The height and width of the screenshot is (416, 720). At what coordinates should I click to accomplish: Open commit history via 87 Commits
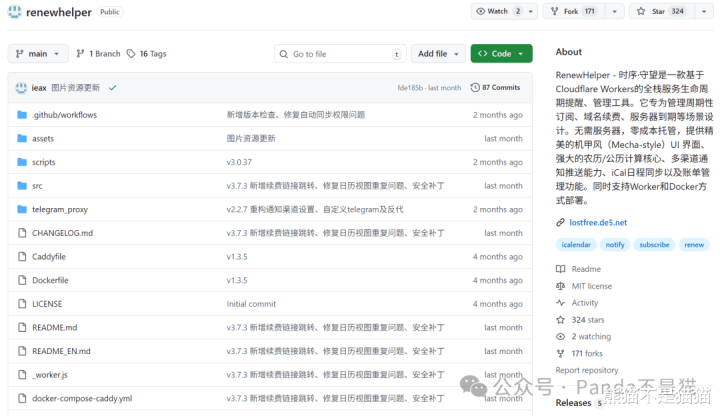click(495, 88)
